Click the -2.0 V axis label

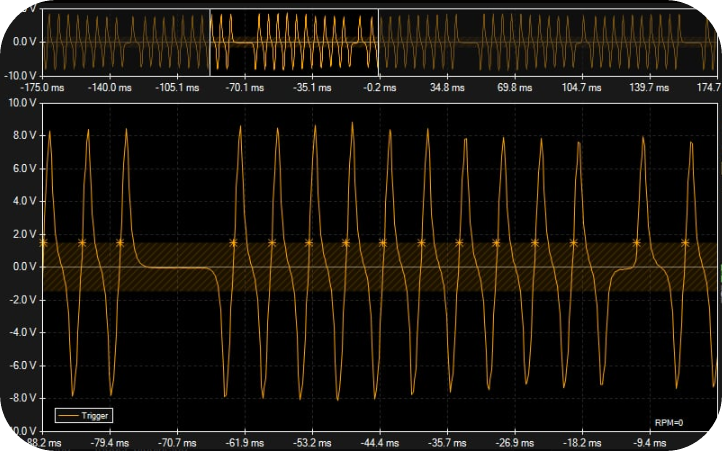(x=24, y=300)
